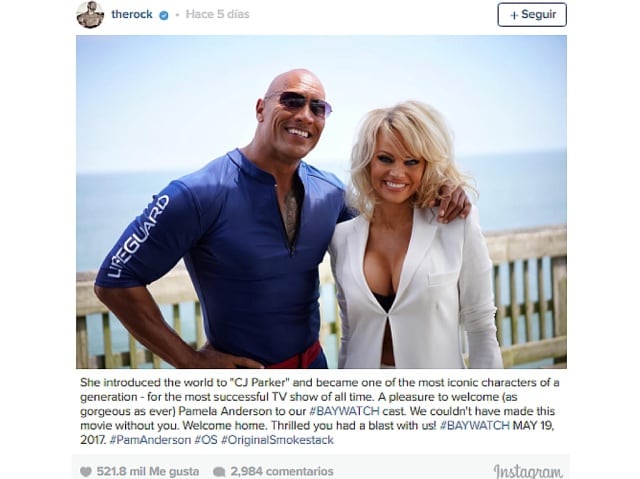Open therock profile avatar picture

[90, 15]
